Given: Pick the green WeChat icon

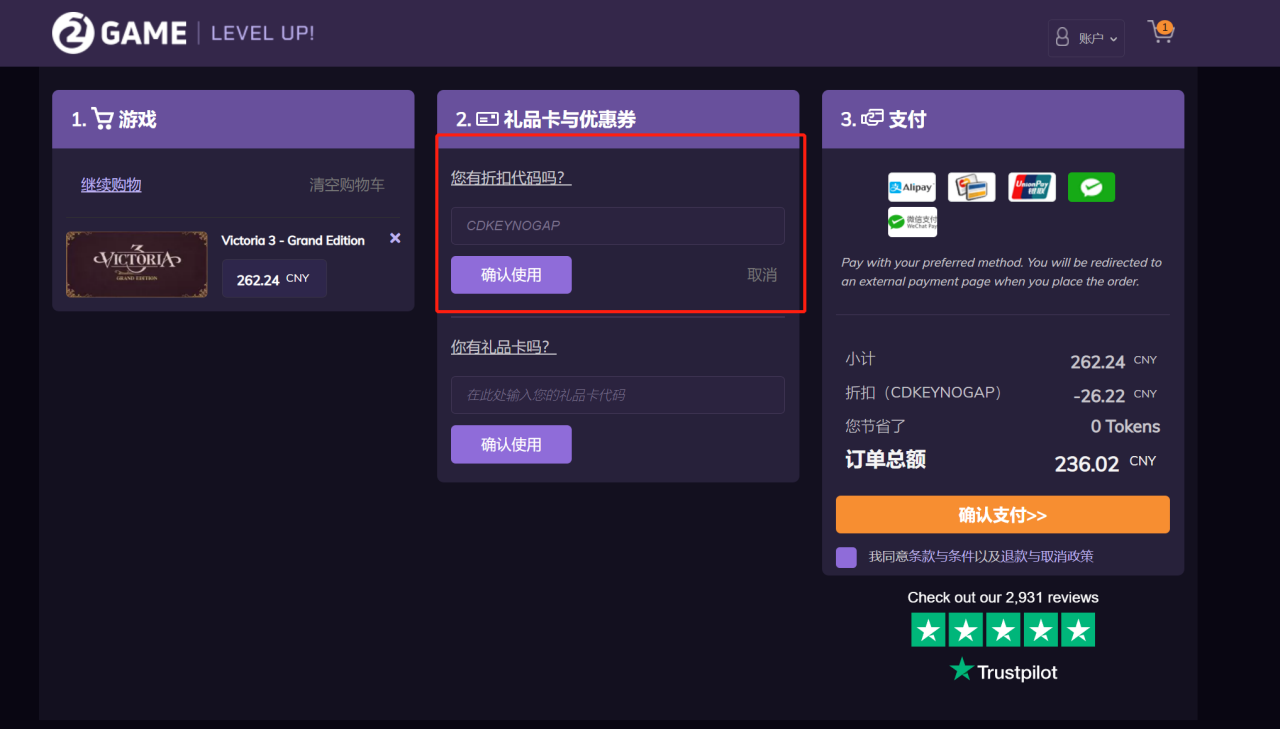Looking at the screenshot, I should click(1091, 187).
